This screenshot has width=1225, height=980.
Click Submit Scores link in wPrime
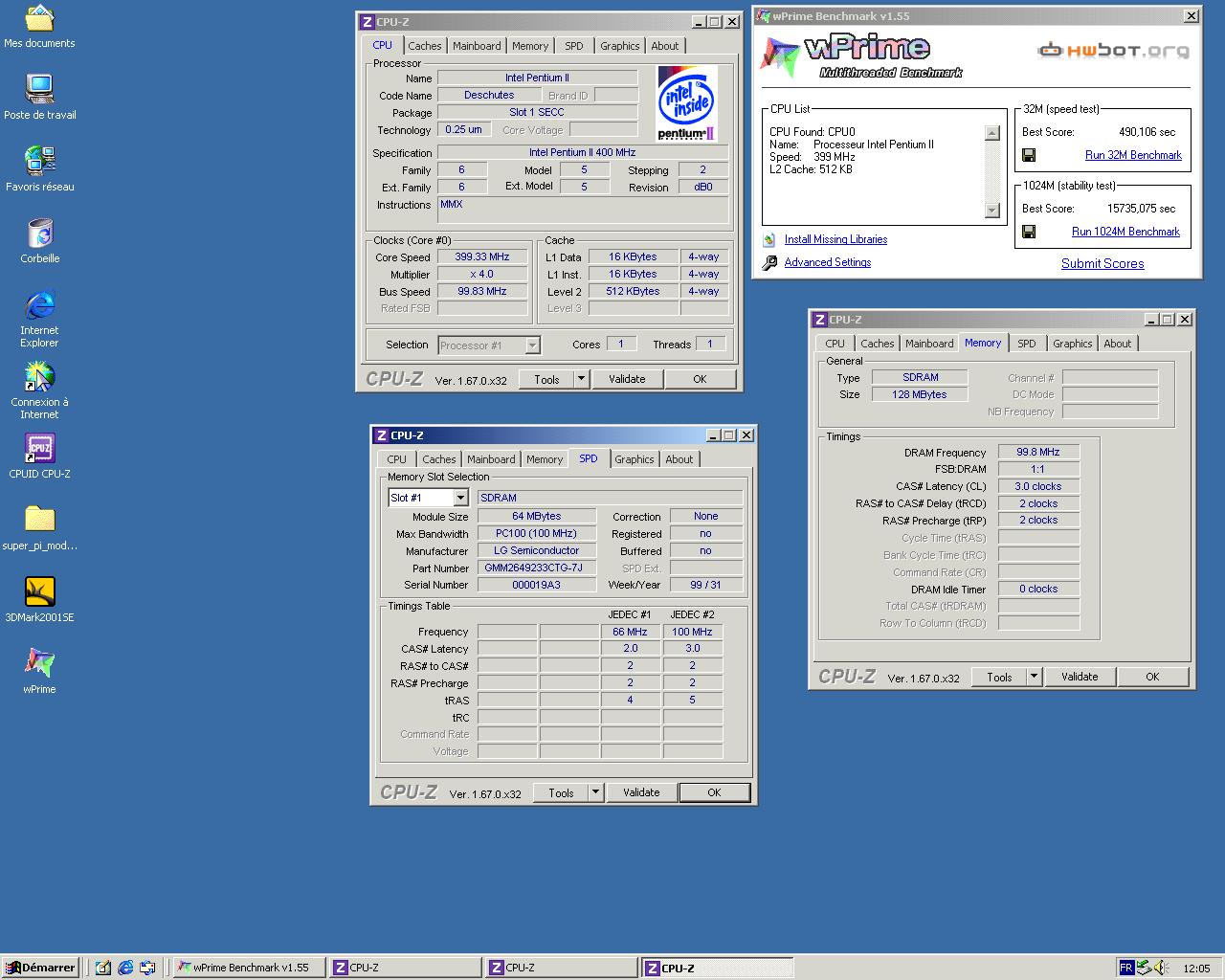[1102, 264]
